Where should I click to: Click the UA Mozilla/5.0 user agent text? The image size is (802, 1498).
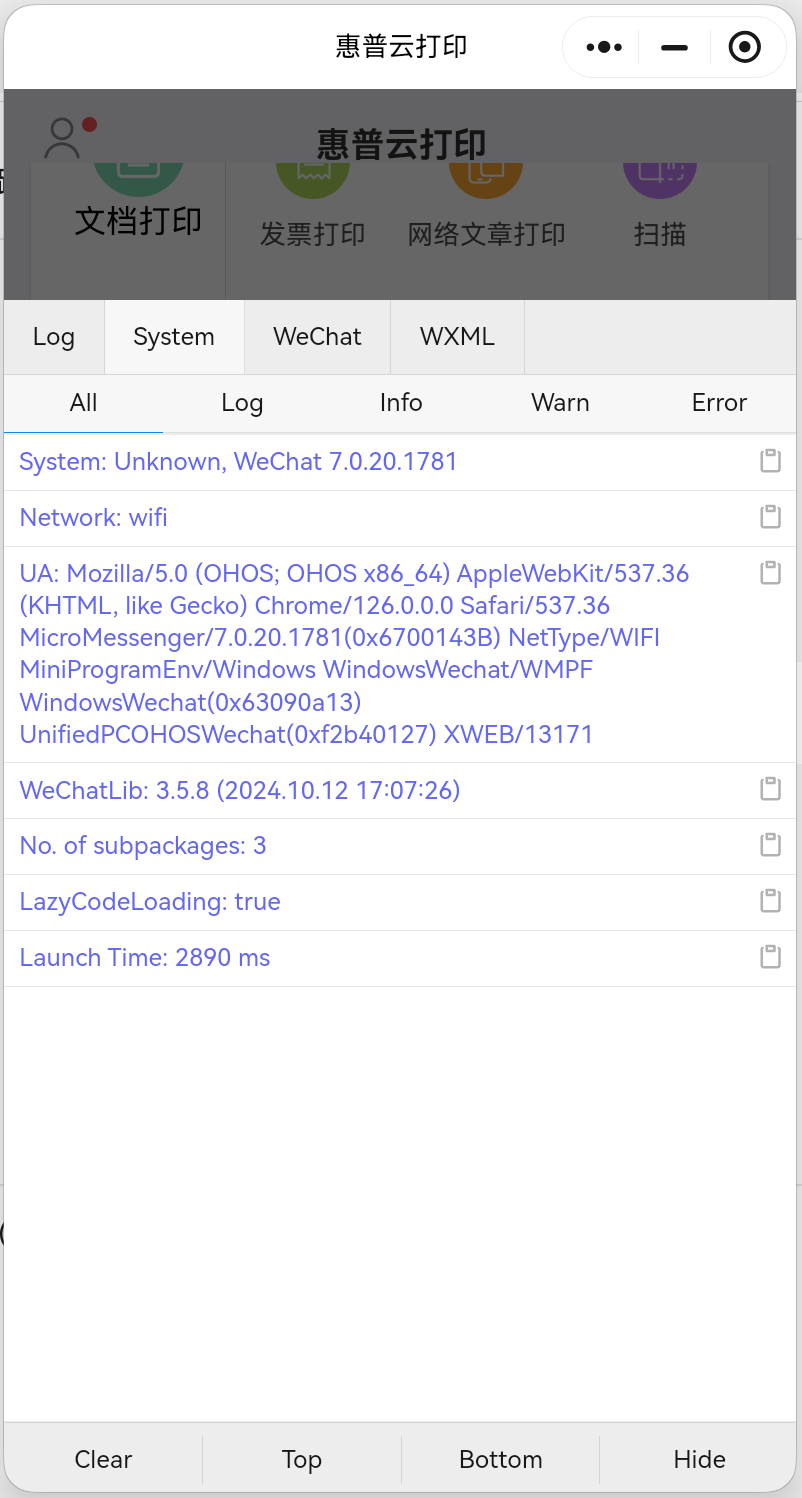[x=355, y=654]
